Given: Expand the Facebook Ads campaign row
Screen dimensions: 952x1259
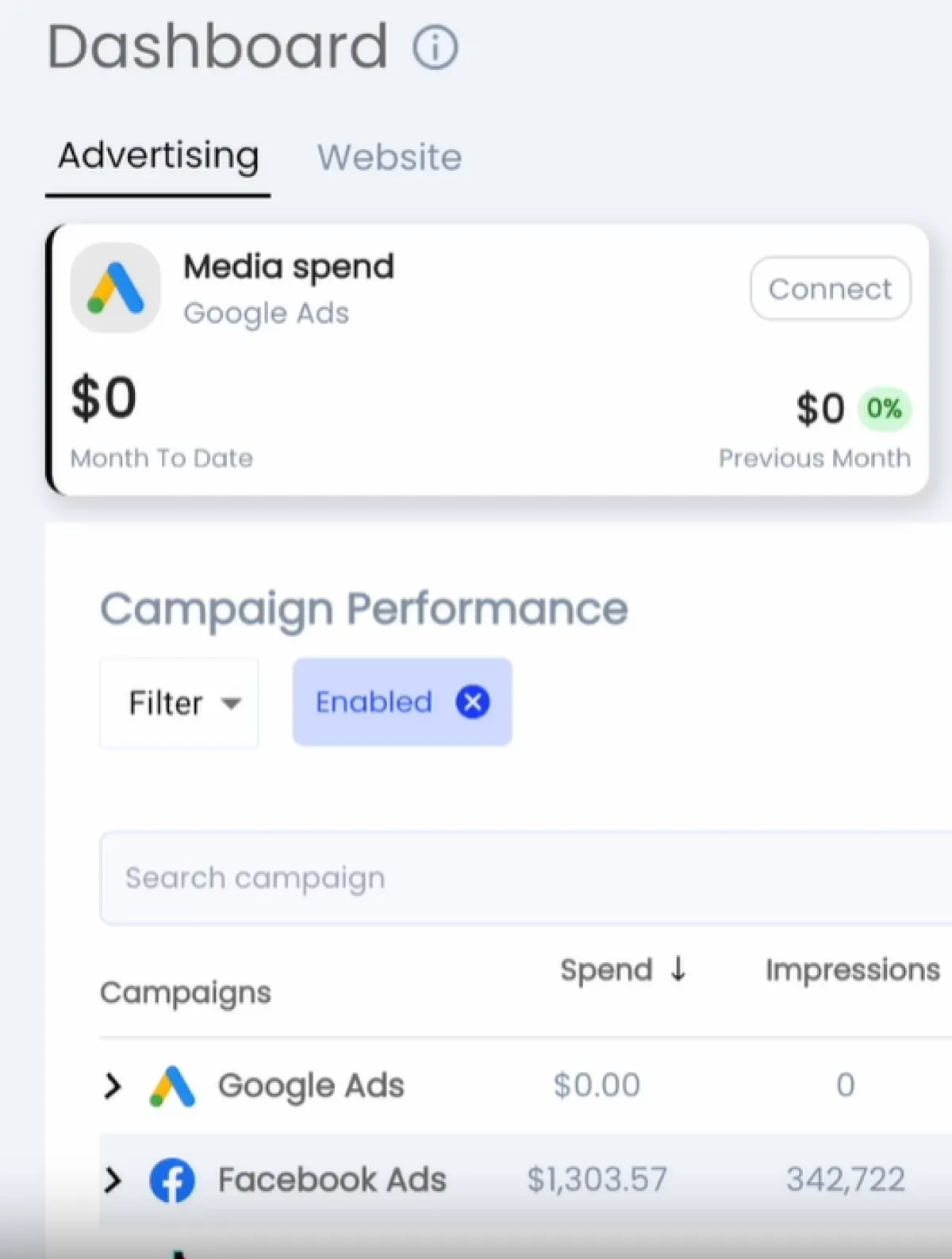Looking at the screenshot, I should [113, 1180].
